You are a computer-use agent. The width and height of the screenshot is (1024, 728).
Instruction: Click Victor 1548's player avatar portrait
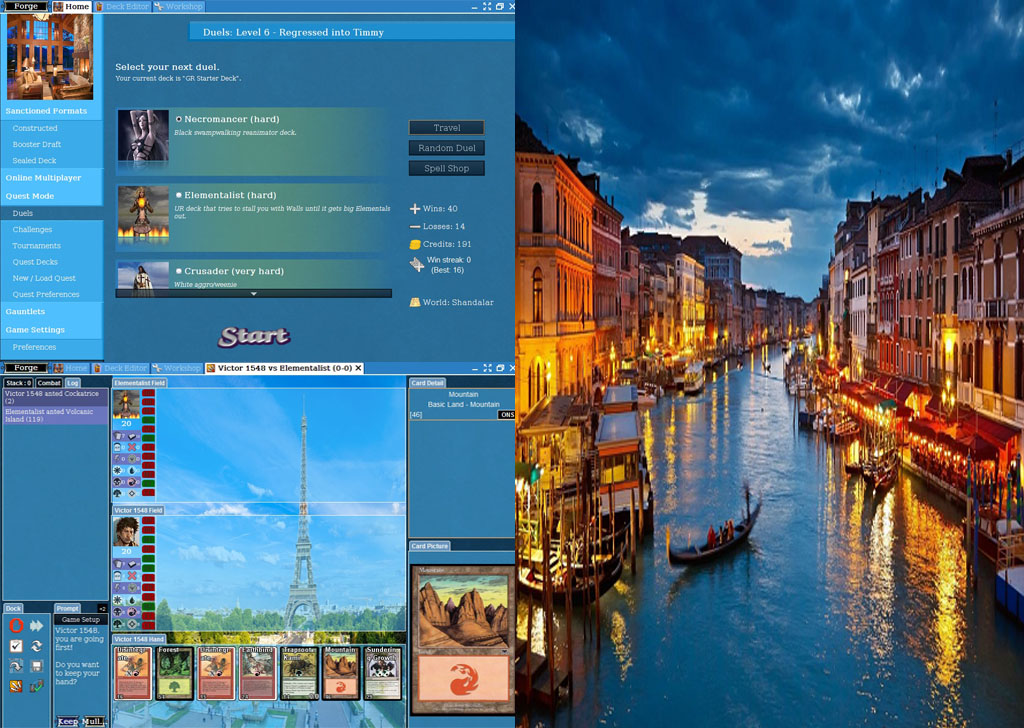(125, 532)
